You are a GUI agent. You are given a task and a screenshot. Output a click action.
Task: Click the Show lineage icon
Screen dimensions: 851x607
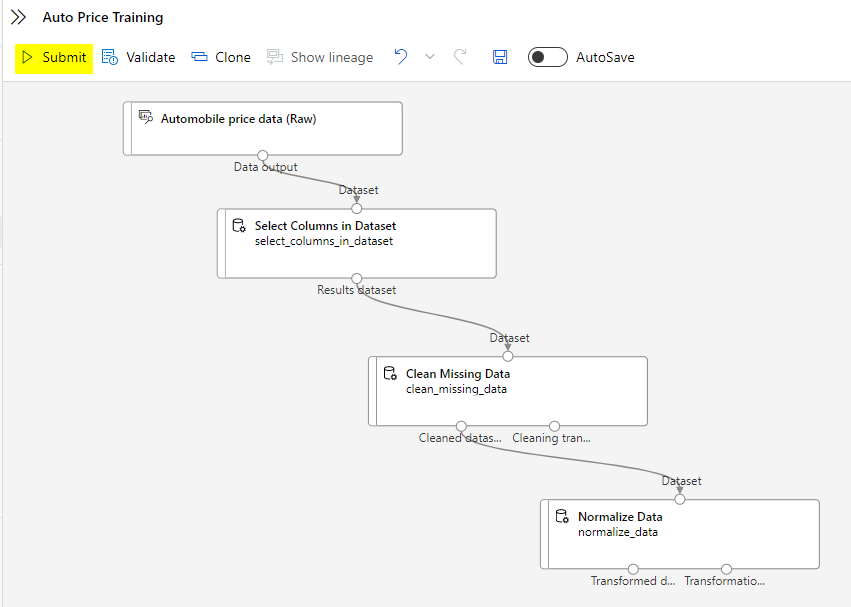(275, 57)
